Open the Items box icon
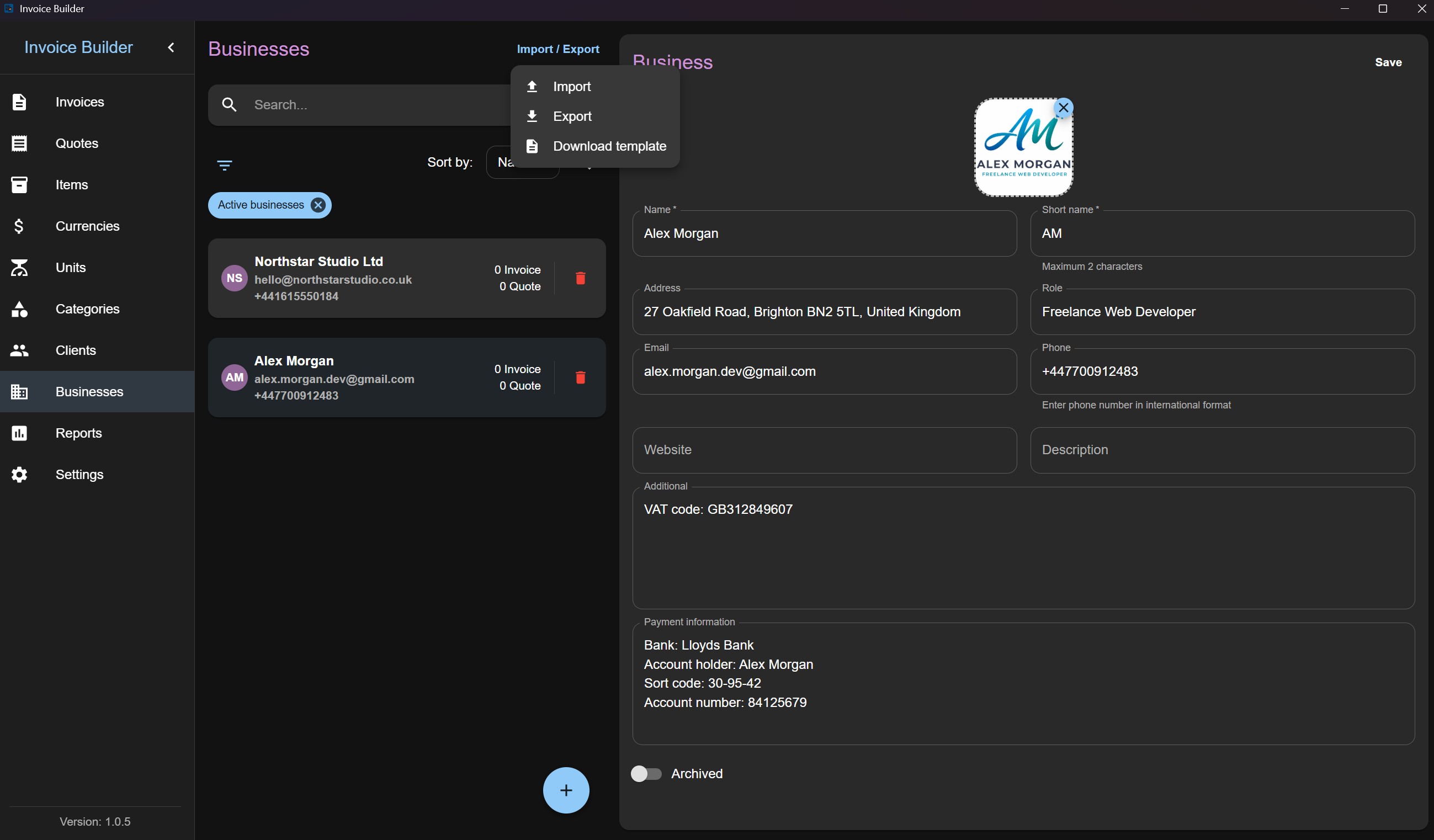Viewport: 1434px width, 840px height. pyautogui.click(x=19, y=185)
